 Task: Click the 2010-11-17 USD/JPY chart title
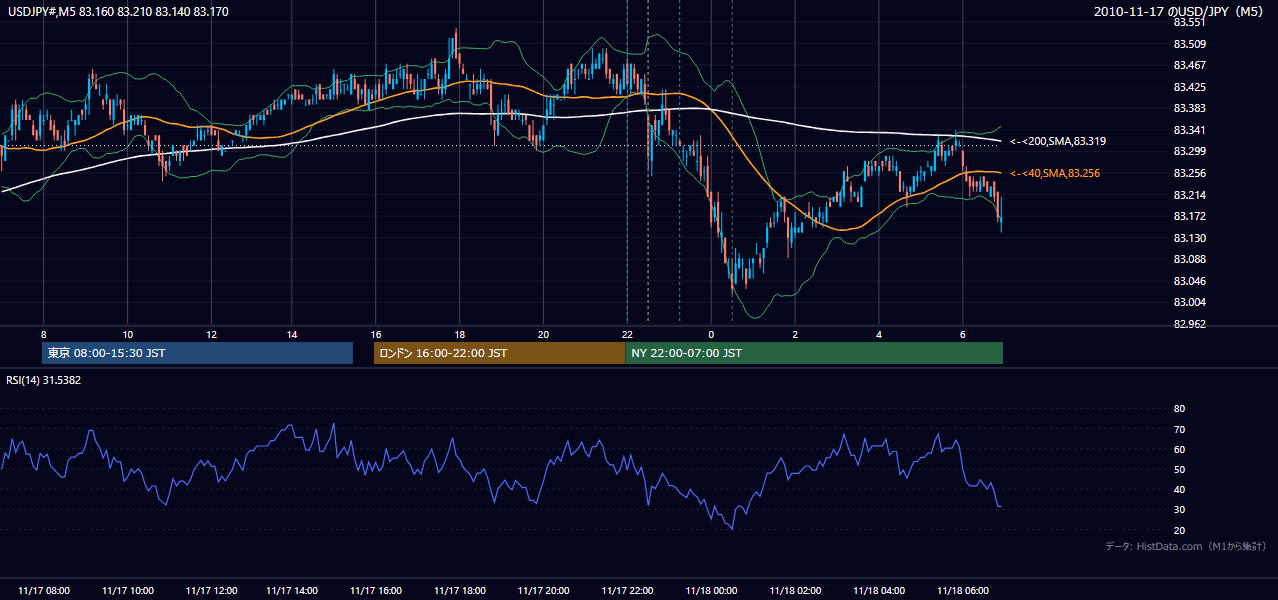coord(1180,11)
